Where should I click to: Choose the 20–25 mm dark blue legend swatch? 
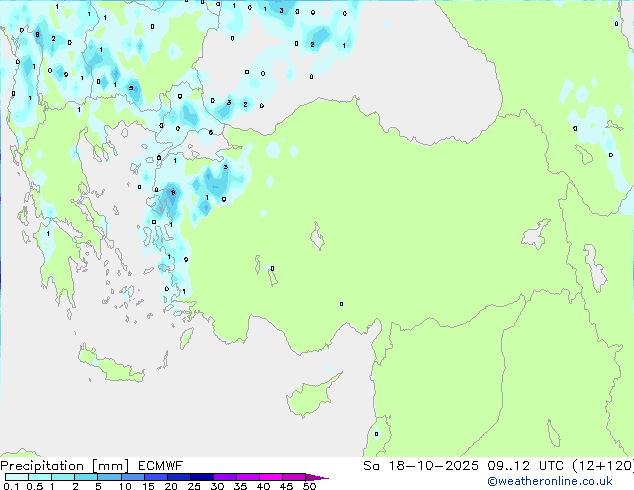178,477
